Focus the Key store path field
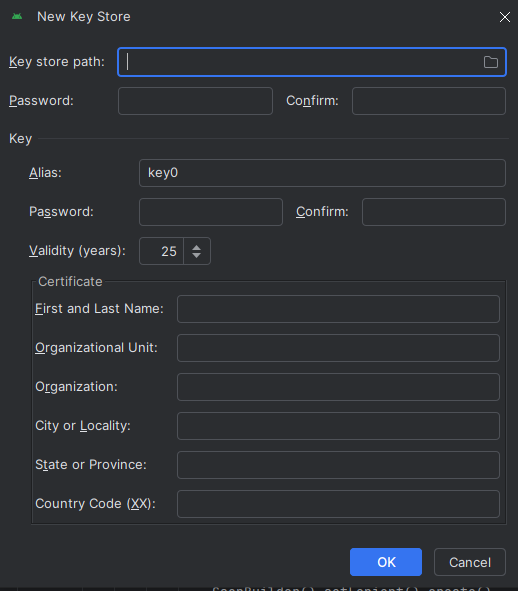518x591 pixels. tap(312, 62)
